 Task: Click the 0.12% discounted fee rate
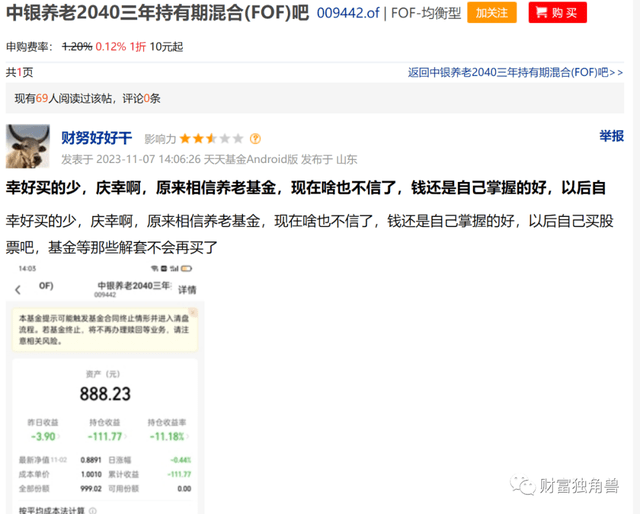coord(110,46)
